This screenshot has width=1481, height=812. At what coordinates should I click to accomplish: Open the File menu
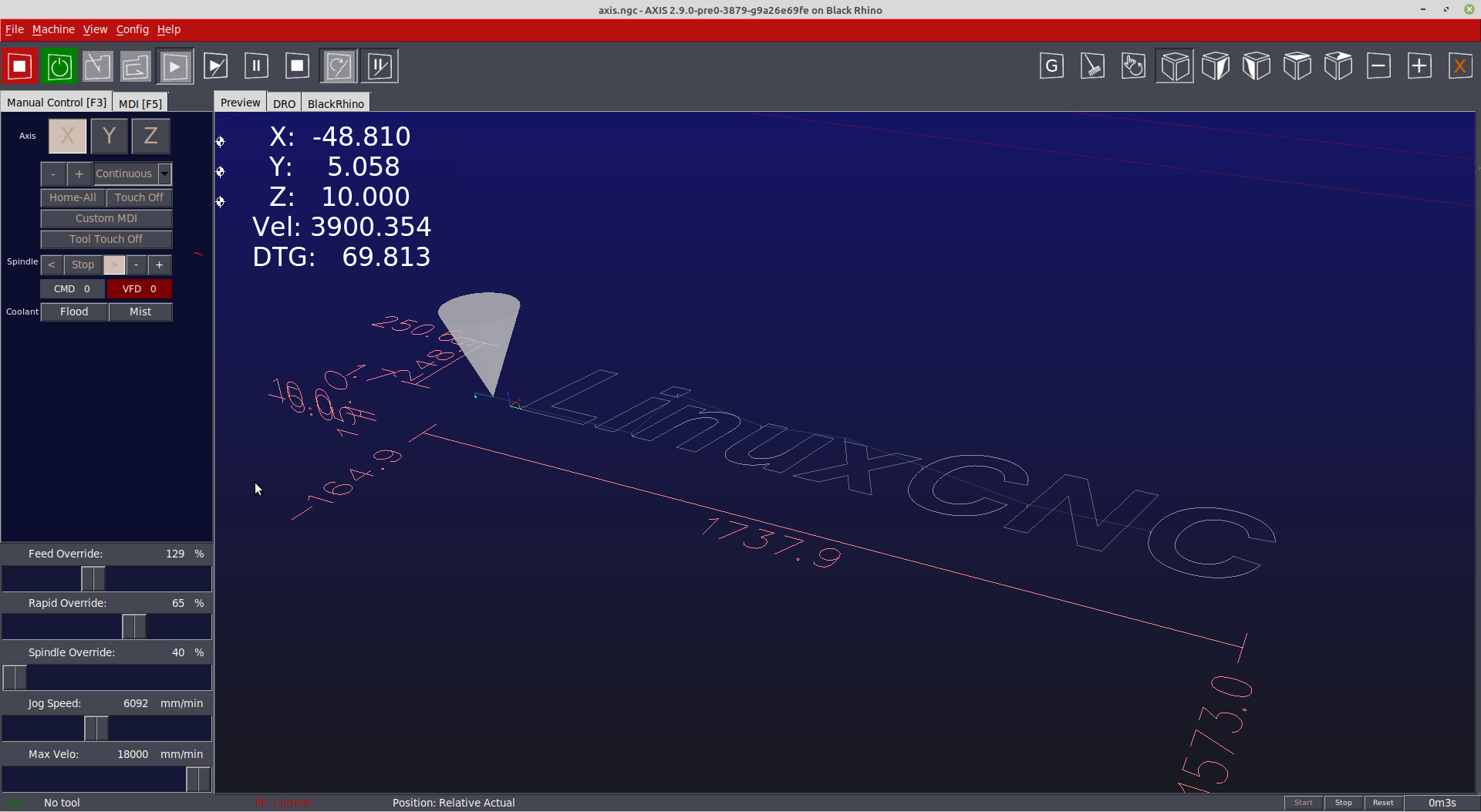[x=15, y=29]
